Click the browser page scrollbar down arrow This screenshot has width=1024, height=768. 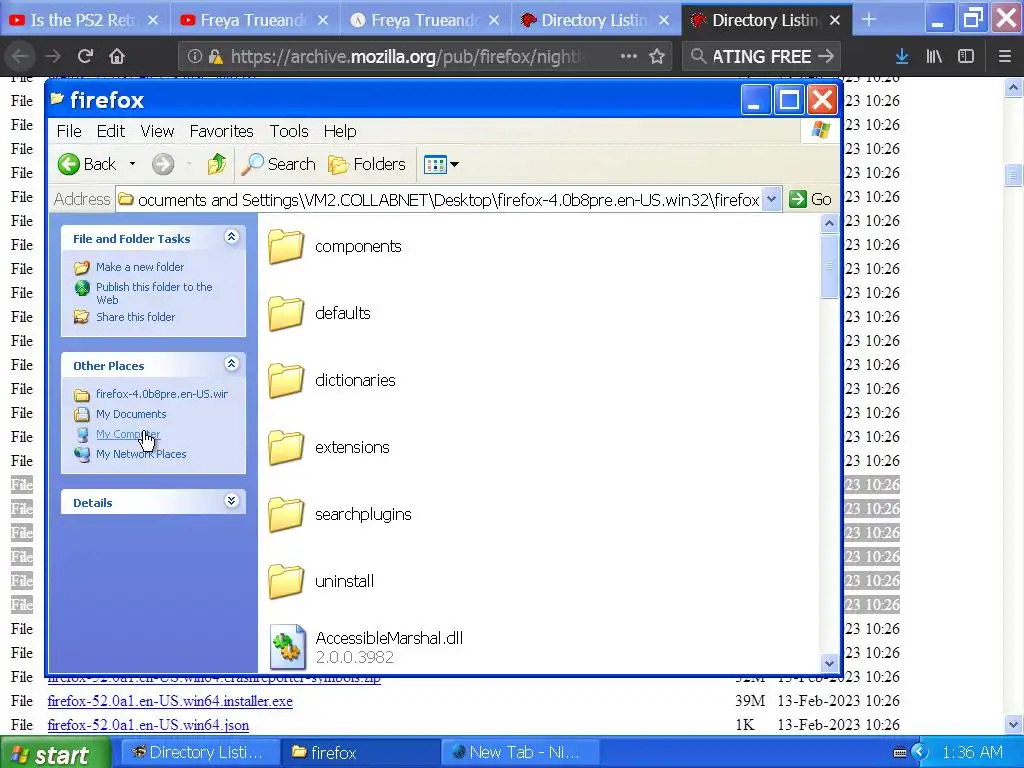(1013, 724)
